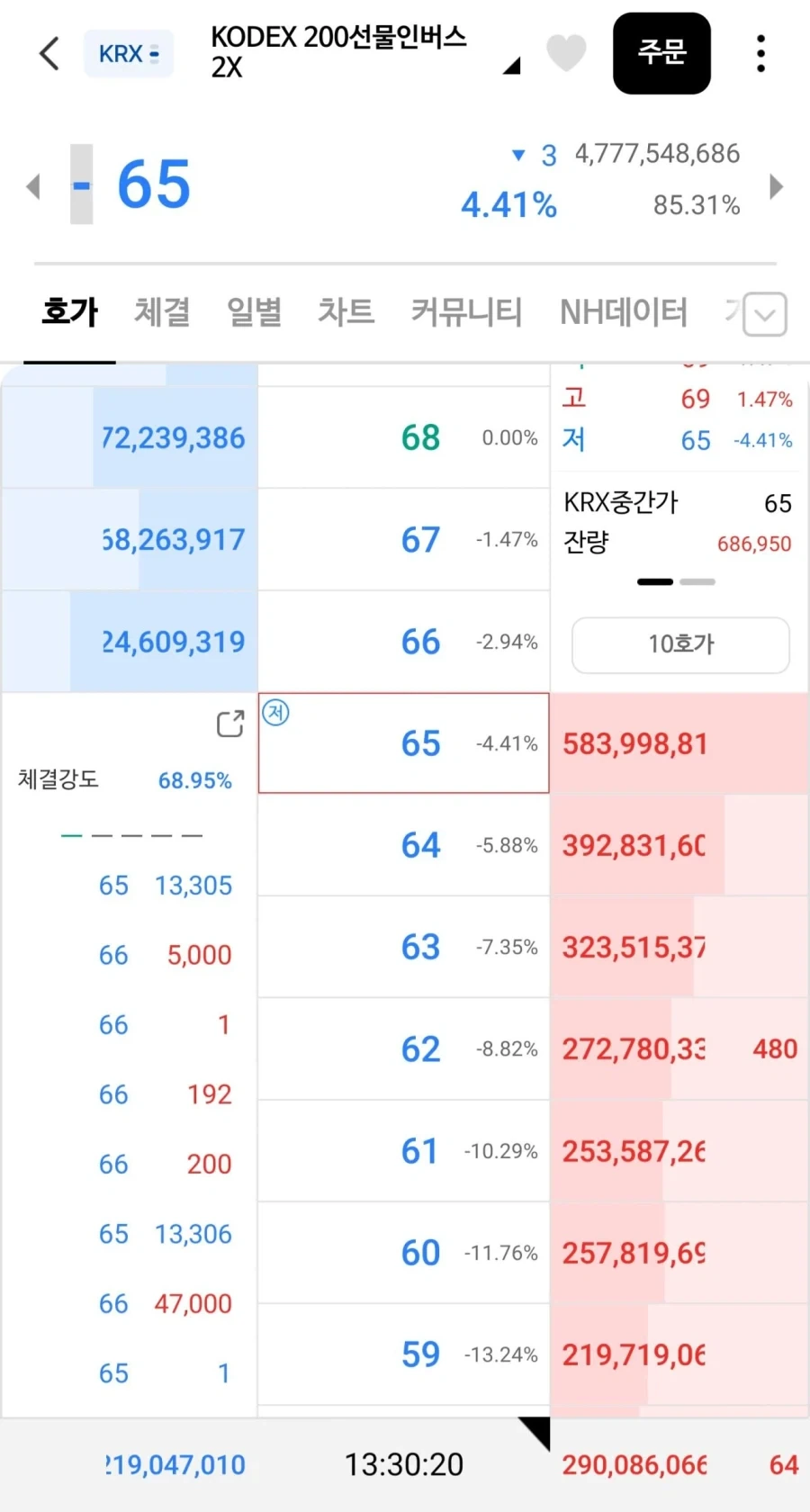Image resolution: width=810 pixels, height=1512 pixels.
Task: Select ask price 66 row
Action: 403,642
